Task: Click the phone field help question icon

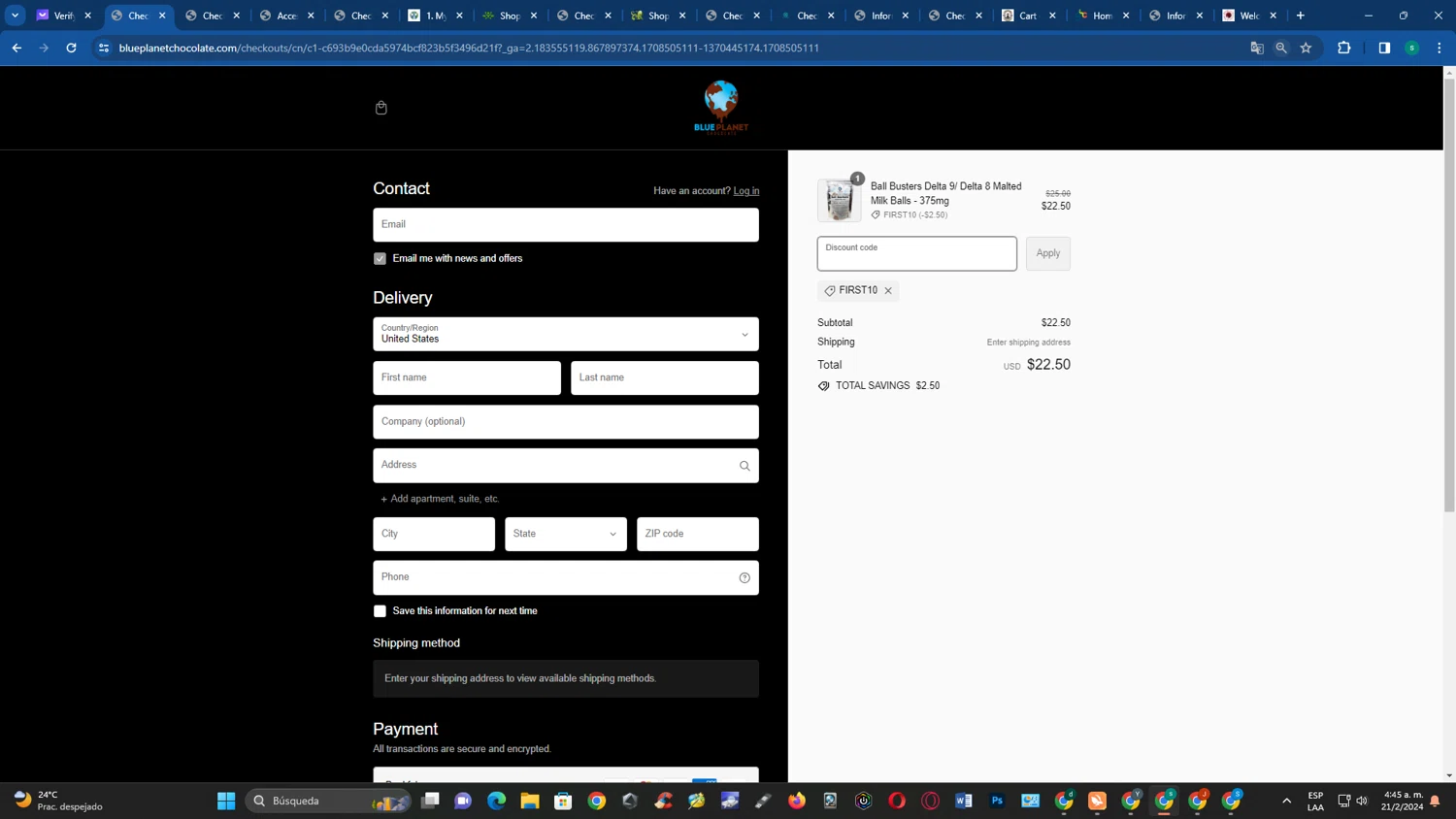Action: [745, 577]
